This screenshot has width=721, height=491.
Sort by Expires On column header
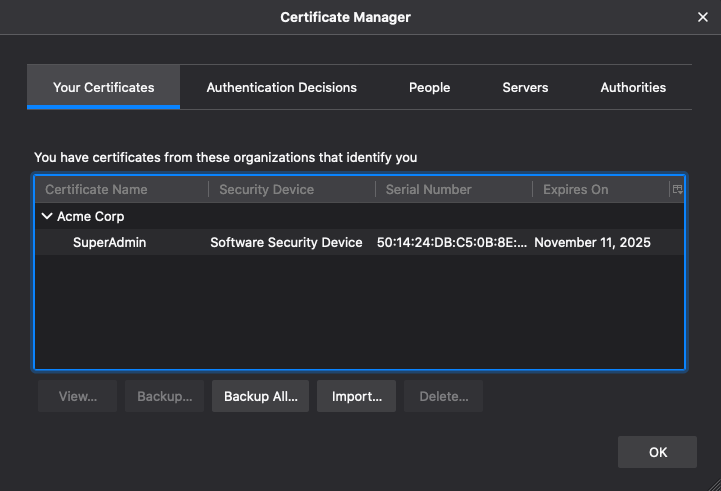click(575, 189)
